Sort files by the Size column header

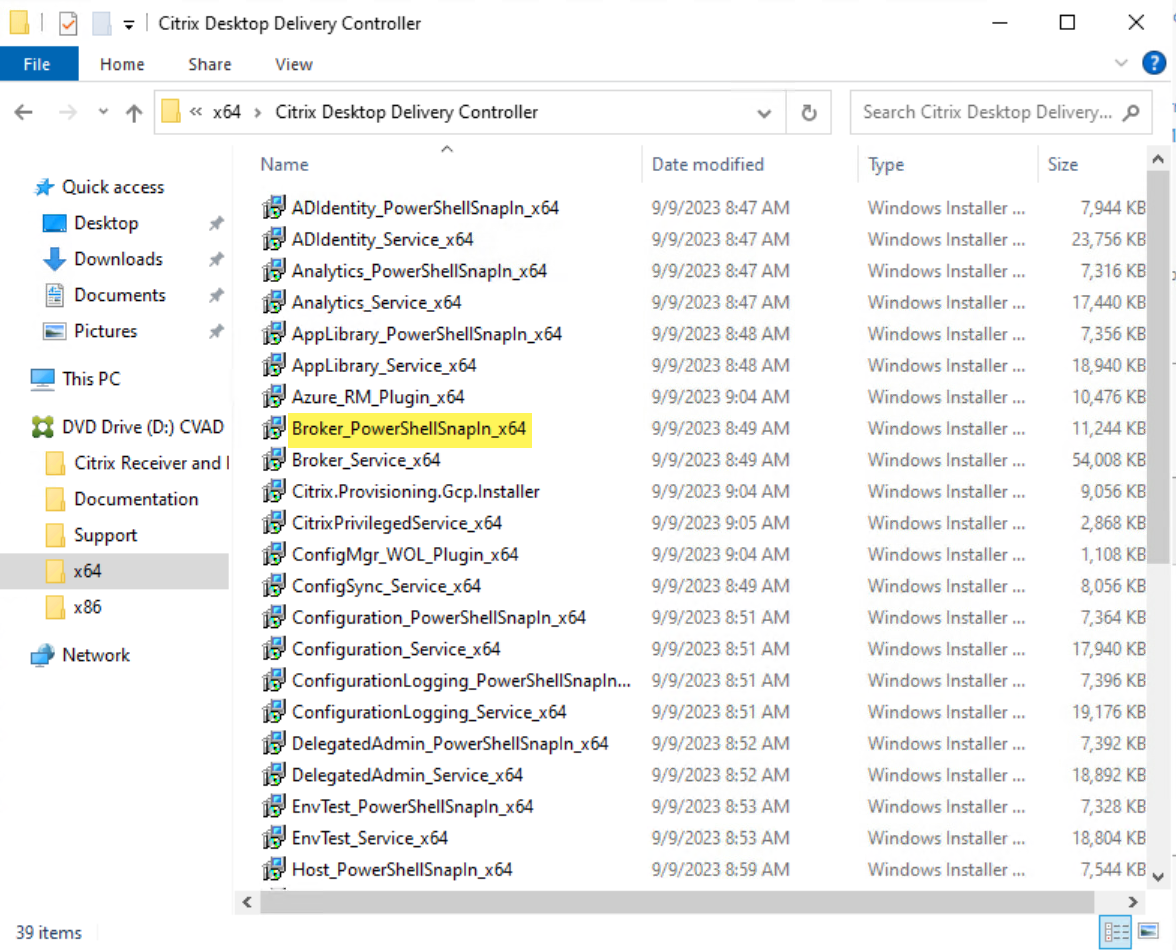click(x=1063, y=164)
